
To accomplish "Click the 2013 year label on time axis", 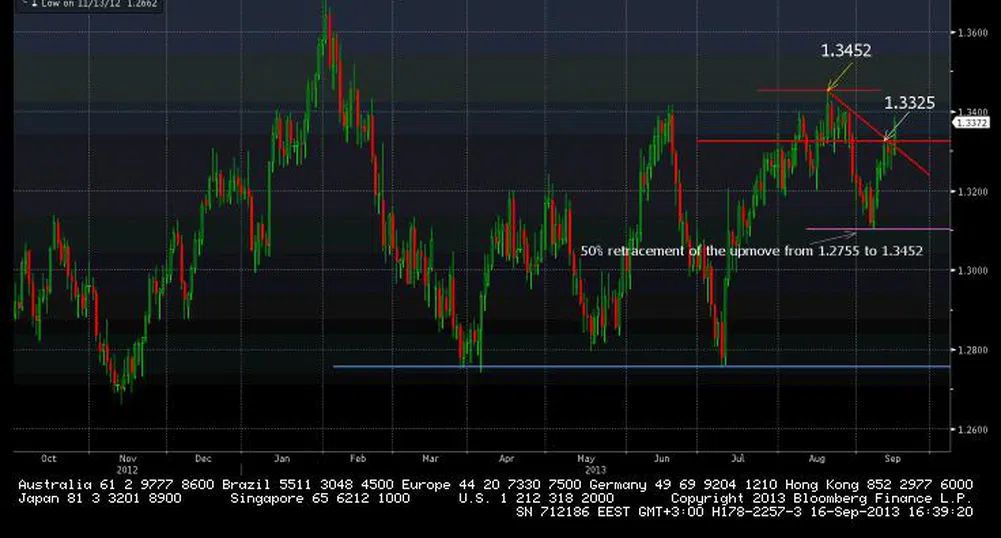I will 596,468.
